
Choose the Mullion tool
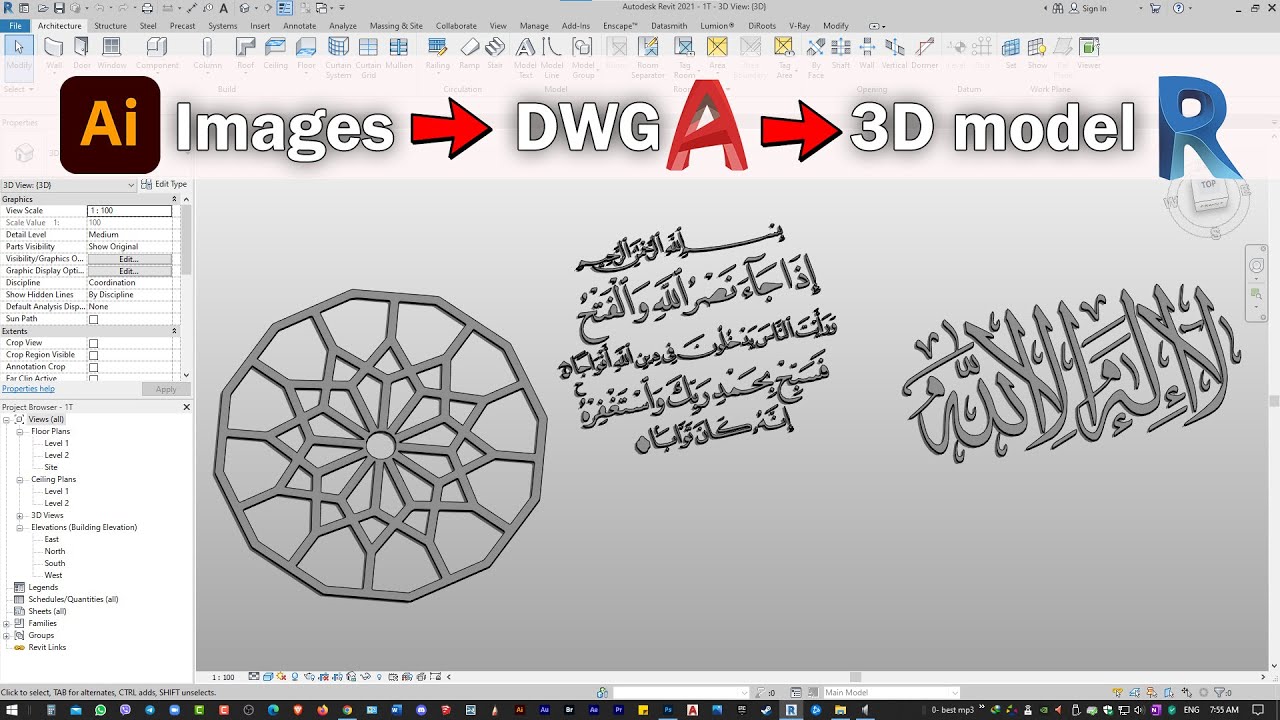click(x=399, y=53)
